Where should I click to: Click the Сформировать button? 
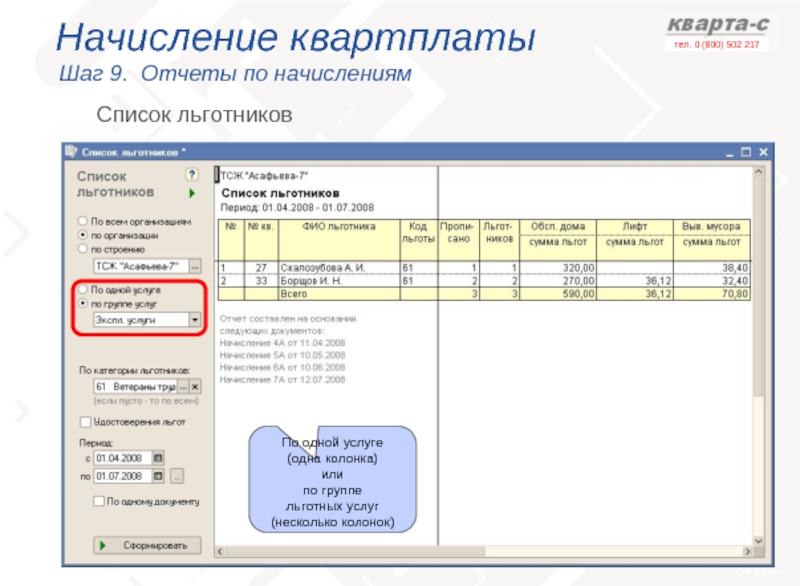coord(147,545)
